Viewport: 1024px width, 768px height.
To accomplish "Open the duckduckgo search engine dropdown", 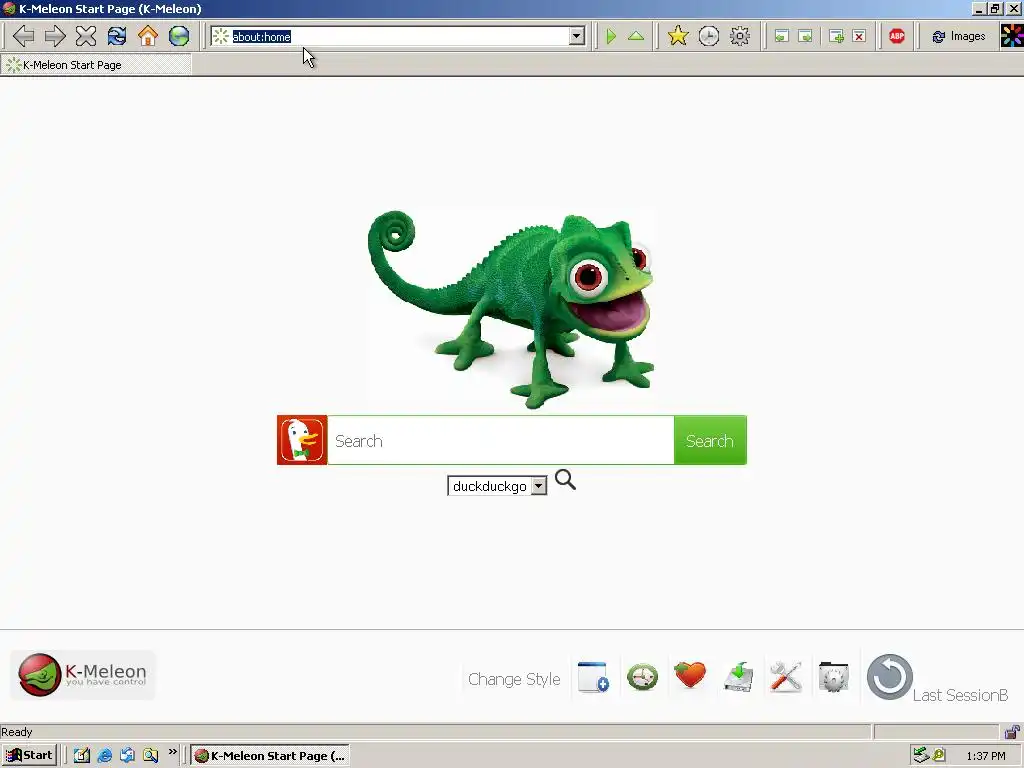I will pyautogui.click(x=497, y=486).
